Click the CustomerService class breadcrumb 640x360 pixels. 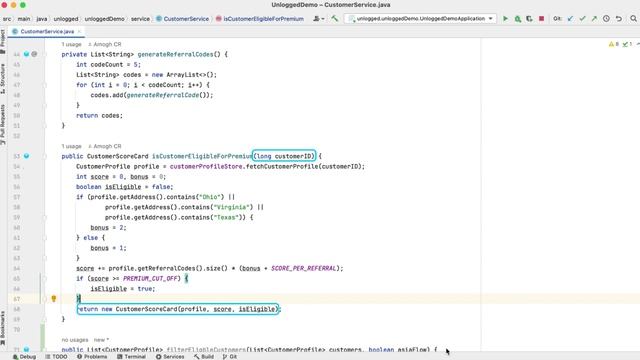pyautogui.click(x=182, y=19)
